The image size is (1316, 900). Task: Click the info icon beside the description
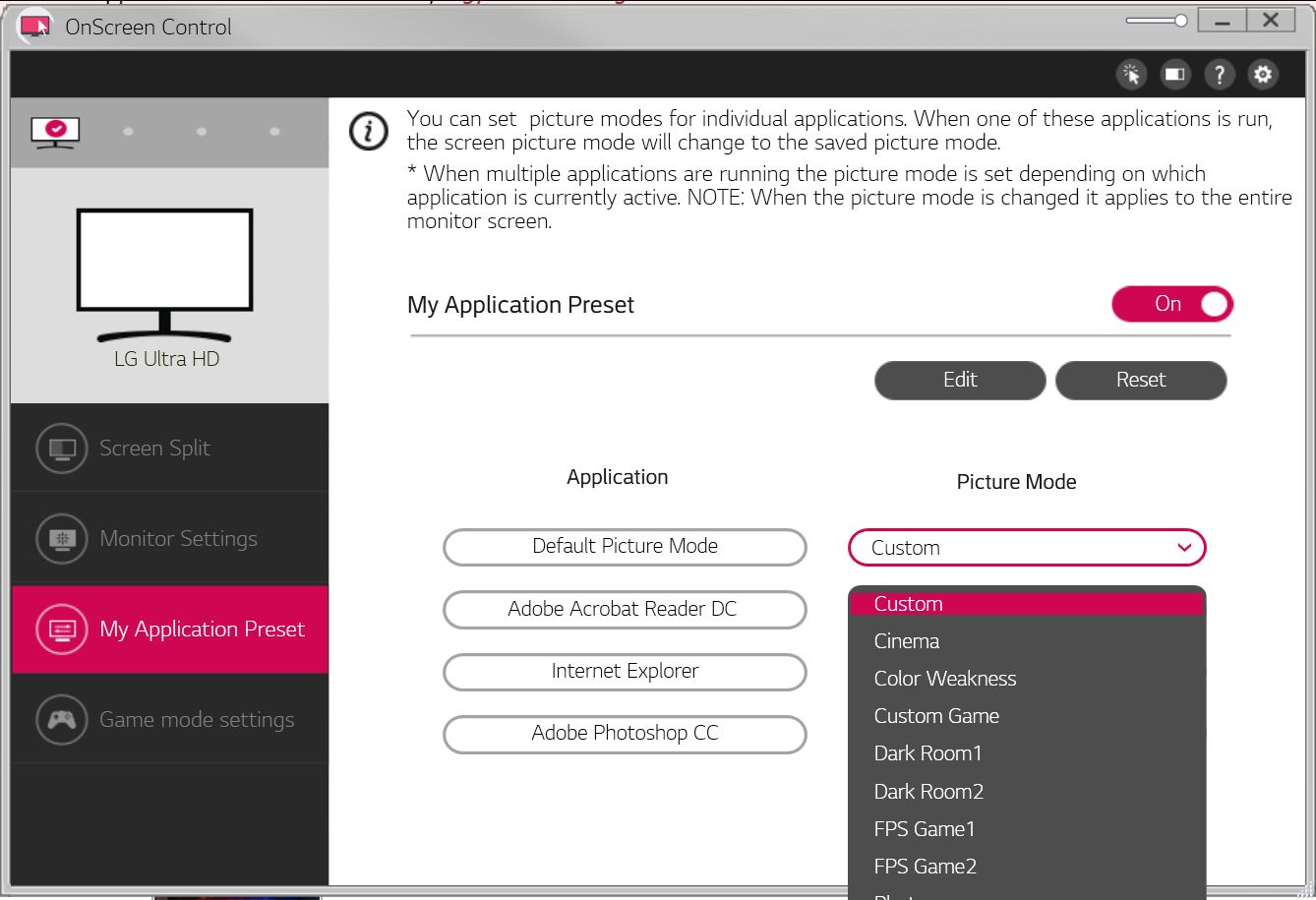click(x=368, y=131)
